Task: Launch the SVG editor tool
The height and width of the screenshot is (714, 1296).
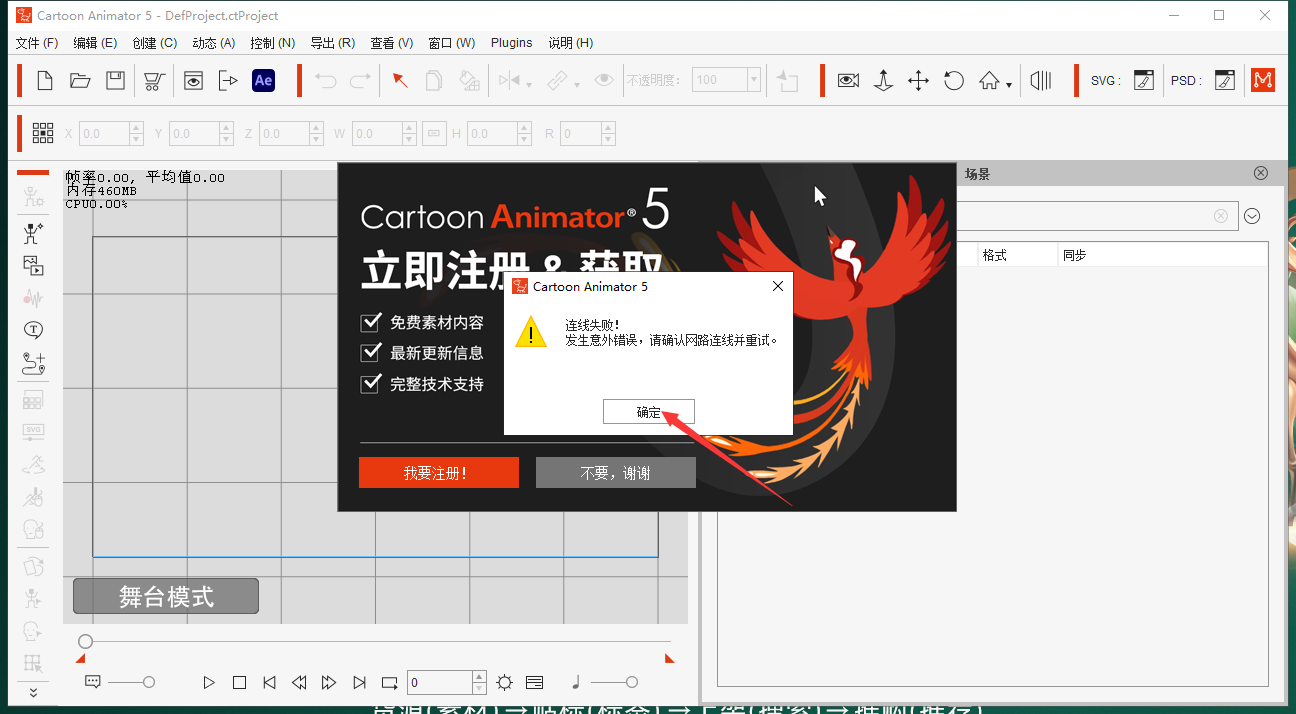Action: pyautogui.click(x=1143, y=80)
